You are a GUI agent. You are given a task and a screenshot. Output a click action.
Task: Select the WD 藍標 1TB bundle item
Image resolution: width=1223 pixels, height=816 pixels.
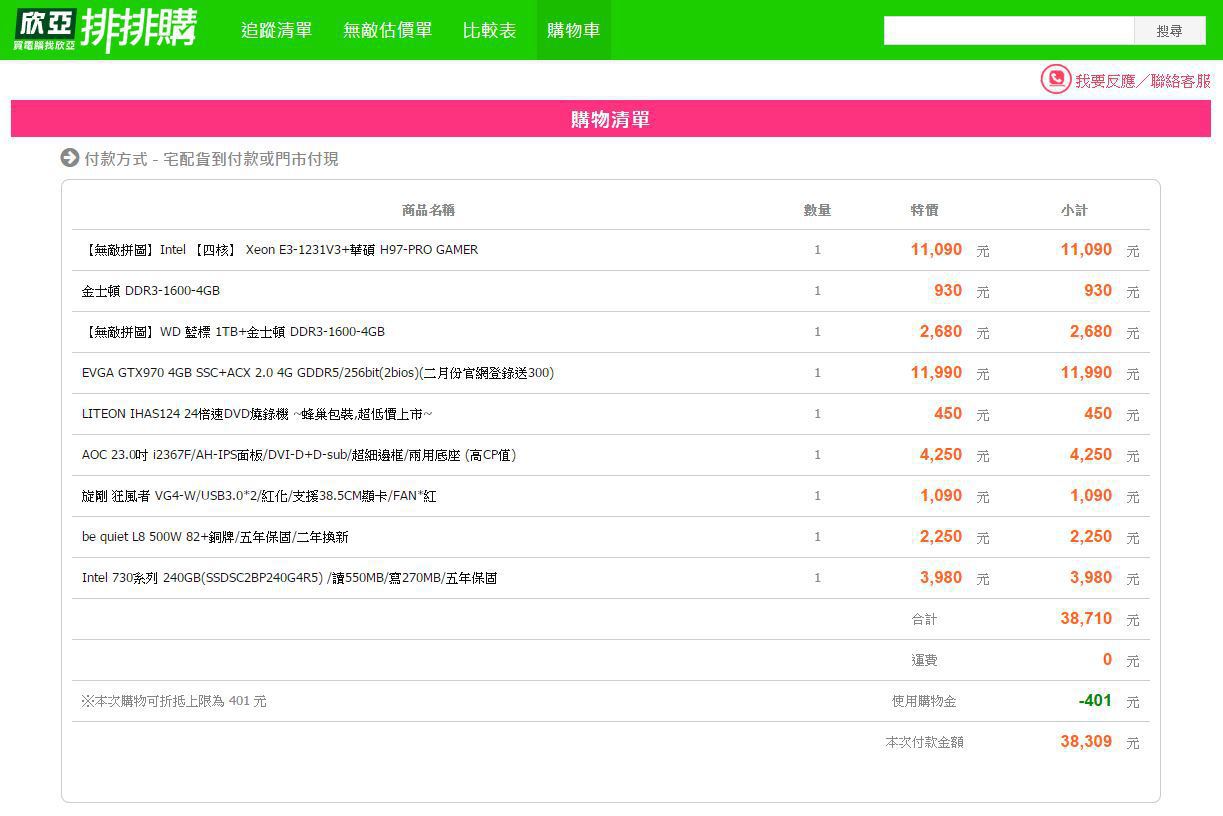click(x=233, y=332)
